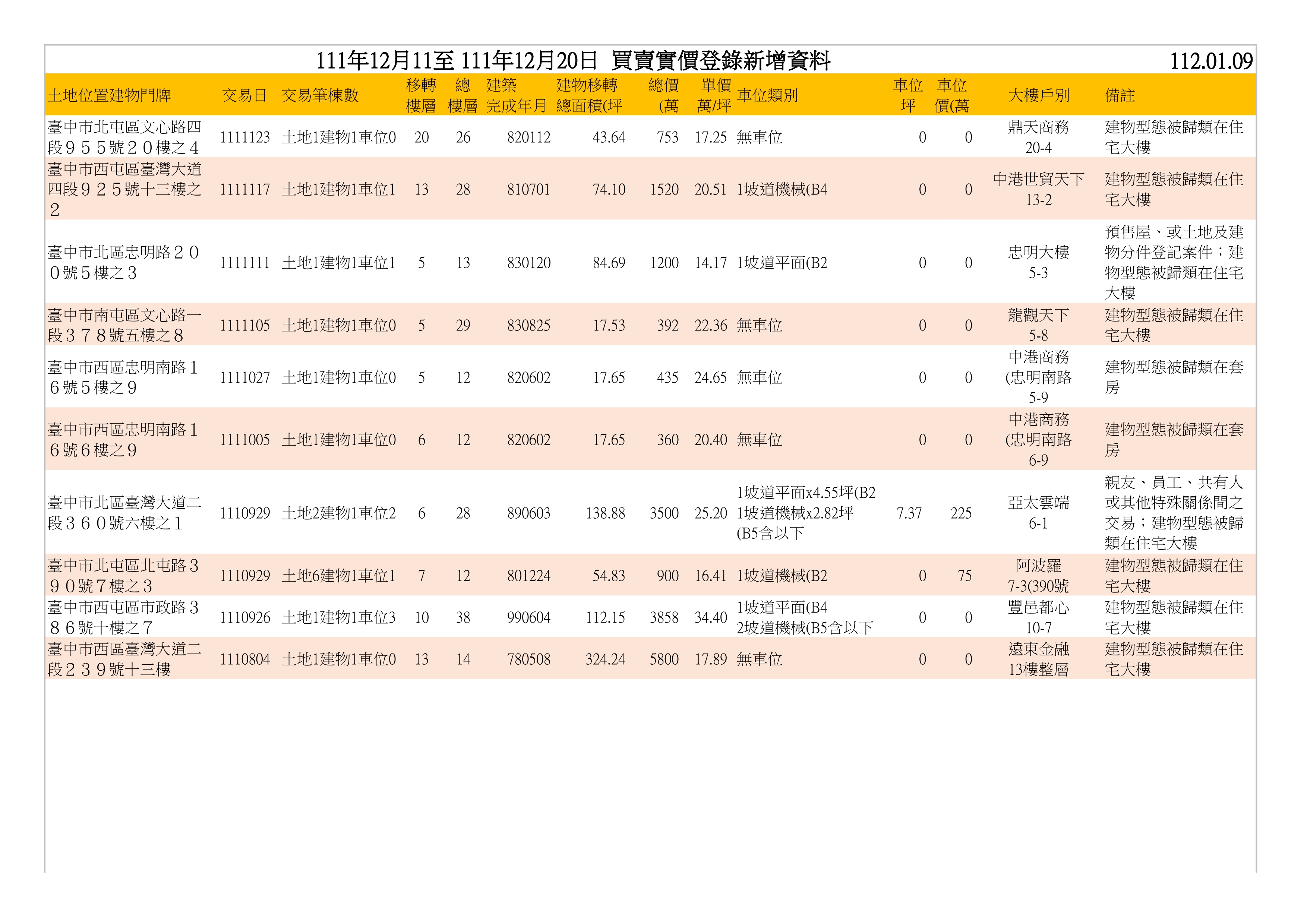Click parking type 1坡道機械(B4
The width and height of the screenshot is (1307, 924).
[x=782, y=190]
